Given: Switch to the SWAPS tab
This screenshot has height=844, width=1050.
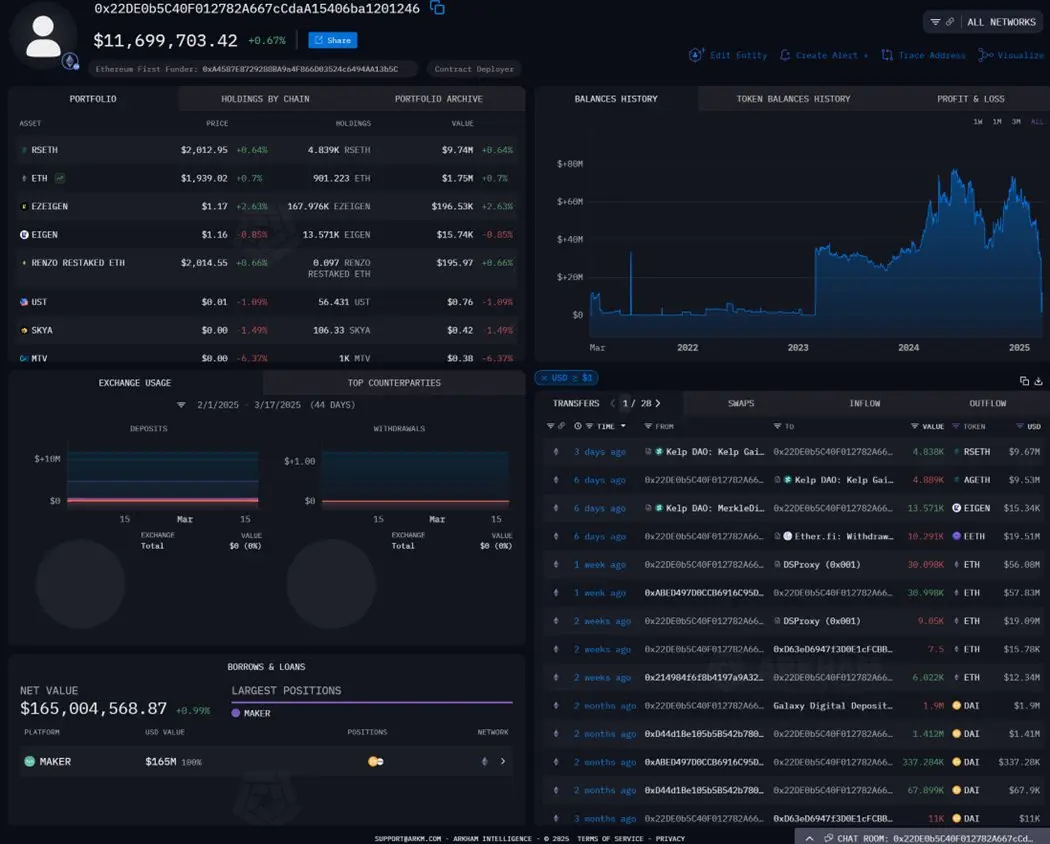Looking at the screenshot, I should coord(741,403).
